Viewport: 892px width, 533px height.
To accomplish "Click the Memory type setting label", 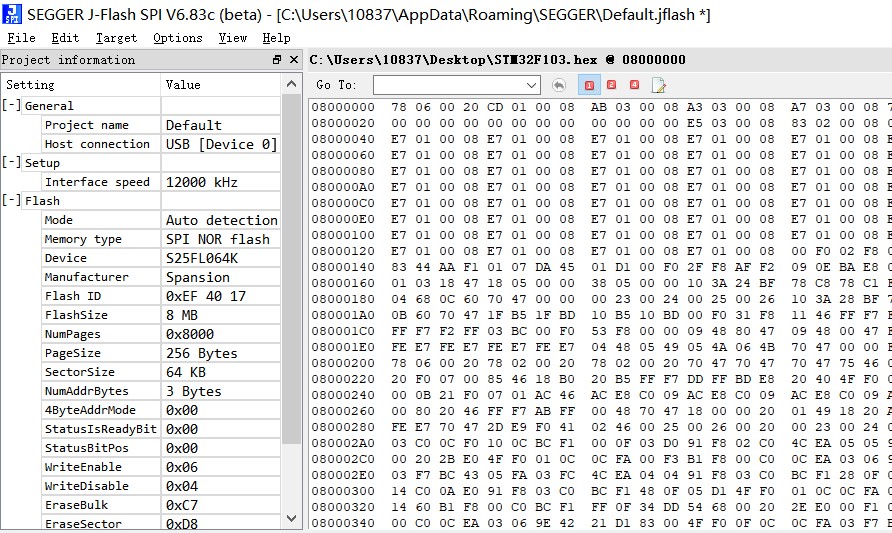I will tap(83, 239).
